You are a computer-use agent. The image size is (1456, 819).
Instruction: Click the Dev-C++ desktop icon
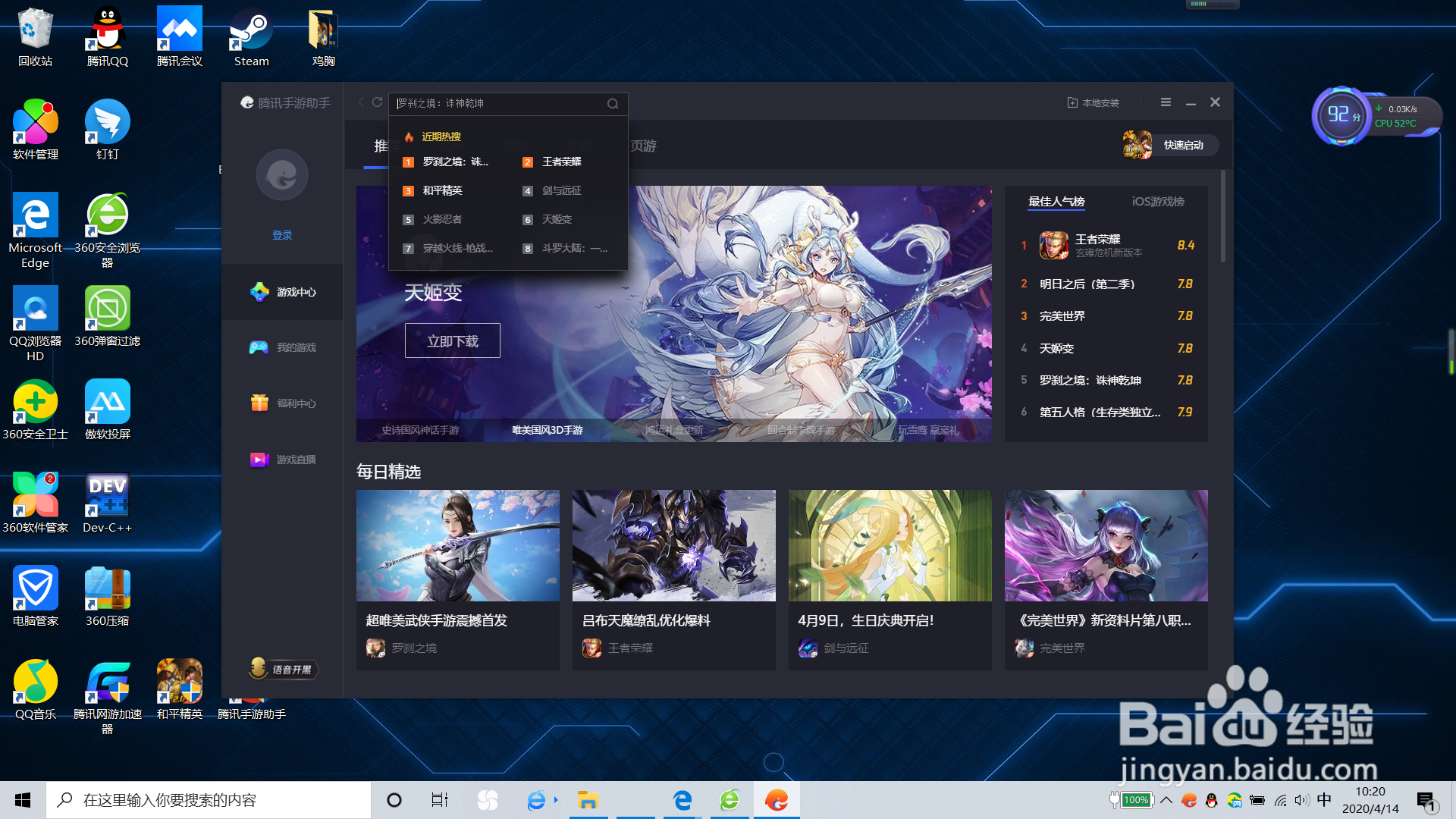pos(108,503)
